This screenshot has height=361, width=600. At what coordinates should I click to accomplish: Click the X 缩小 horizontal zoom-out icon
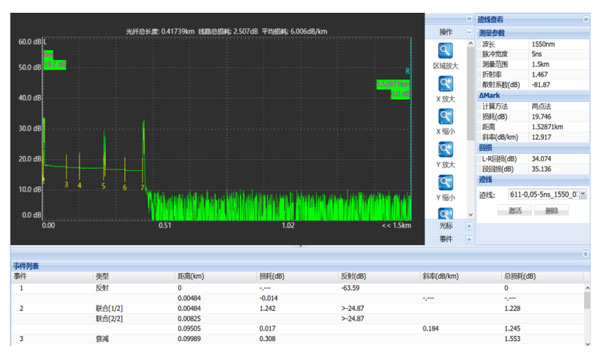pyautogui.click(x=445, y=117)
